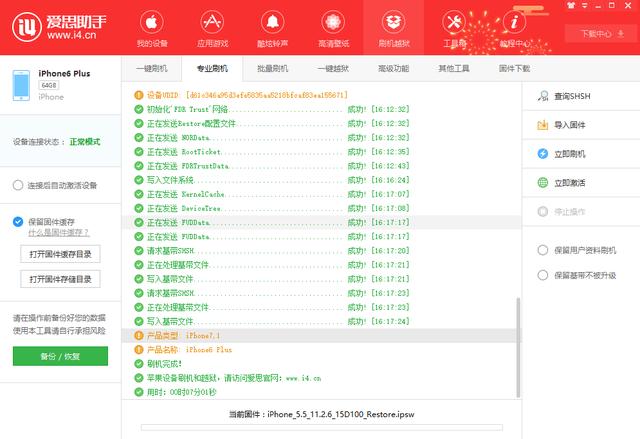Select the 正在发送 NORData log row

point(321,137)
